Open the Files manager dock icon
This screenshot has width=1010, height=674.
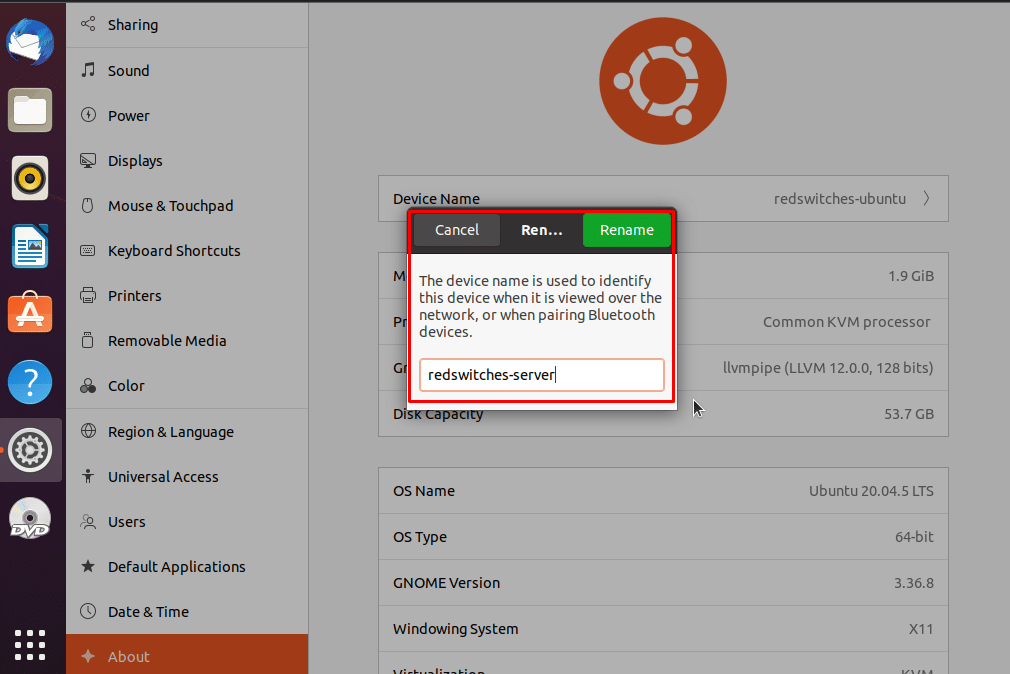tap(30, 110)
